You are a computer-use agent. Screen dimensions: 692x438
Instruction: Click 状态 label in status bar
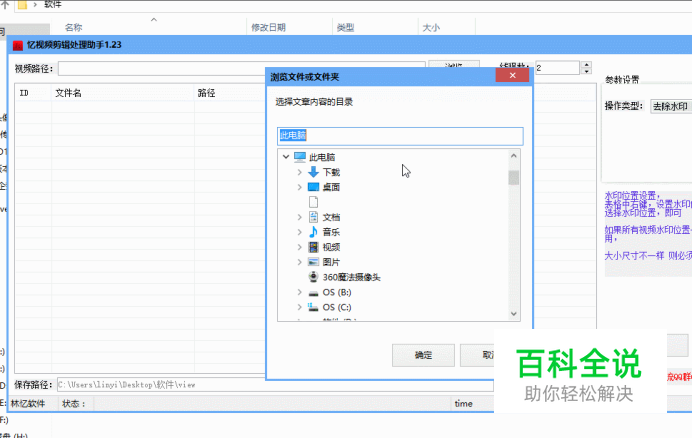(x=74, y=404)
